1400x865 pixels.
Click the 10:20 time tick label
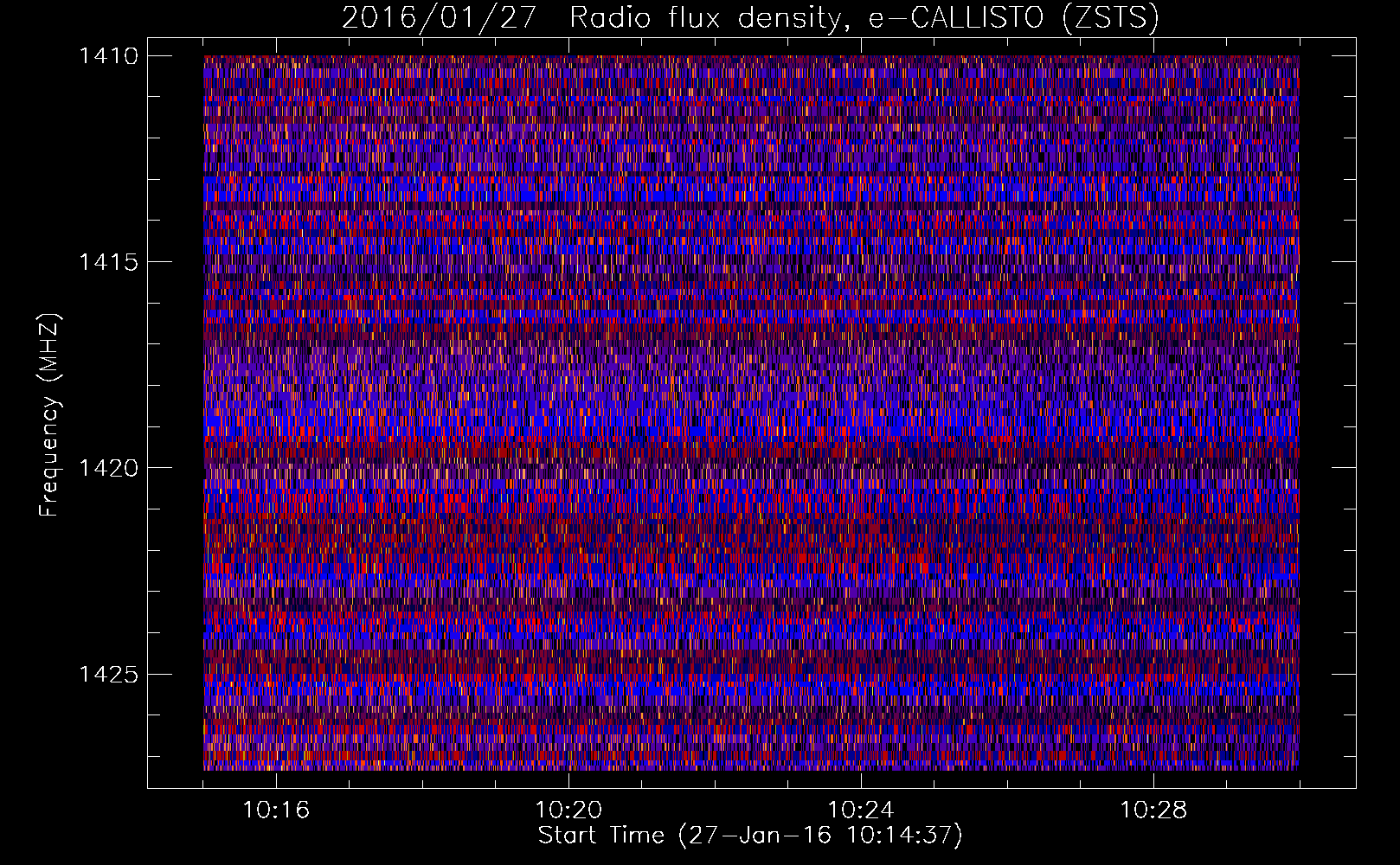tap(568, 811)
